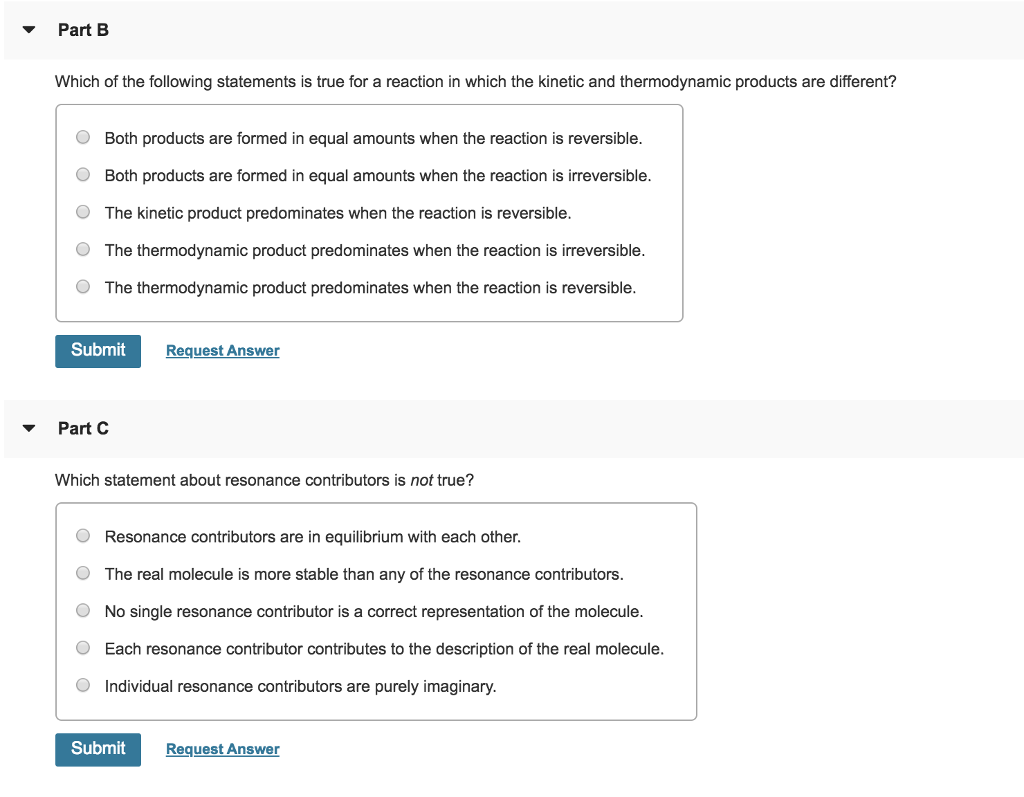
Task: Choose 'Individual resonance contributors are purely imaginary'
Action: tap(83, 685)
